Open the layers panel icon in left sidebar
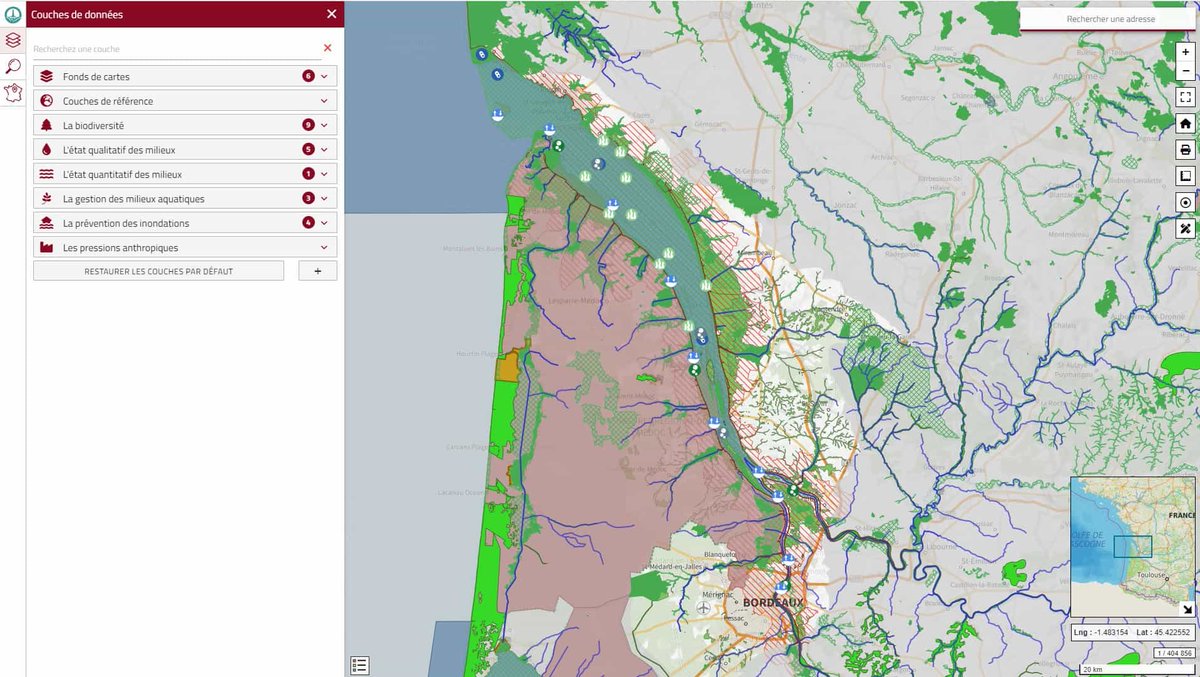1200x677 pixels. point(13,40)
